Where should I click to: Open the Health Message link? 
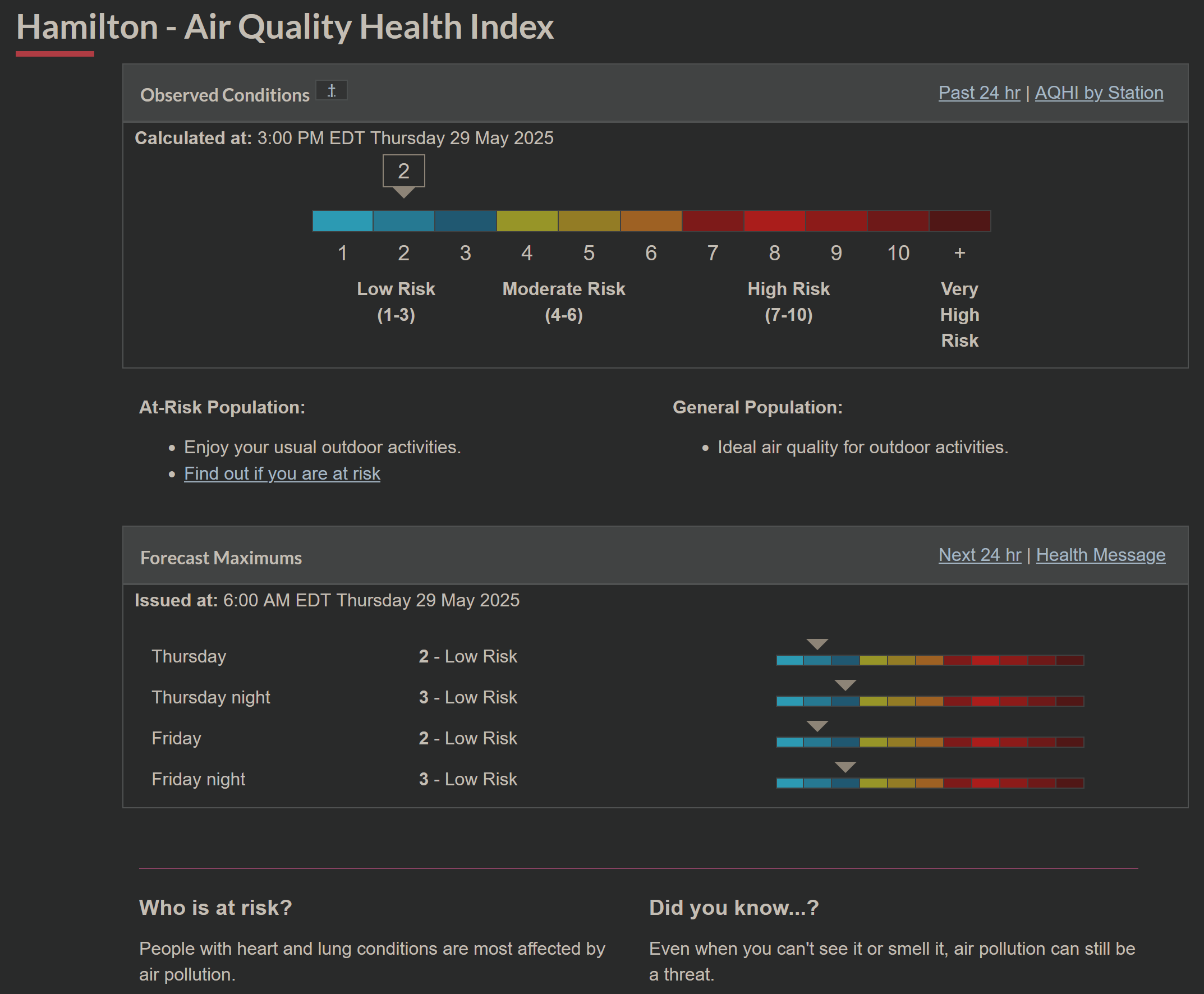[x=1100, y=555]
